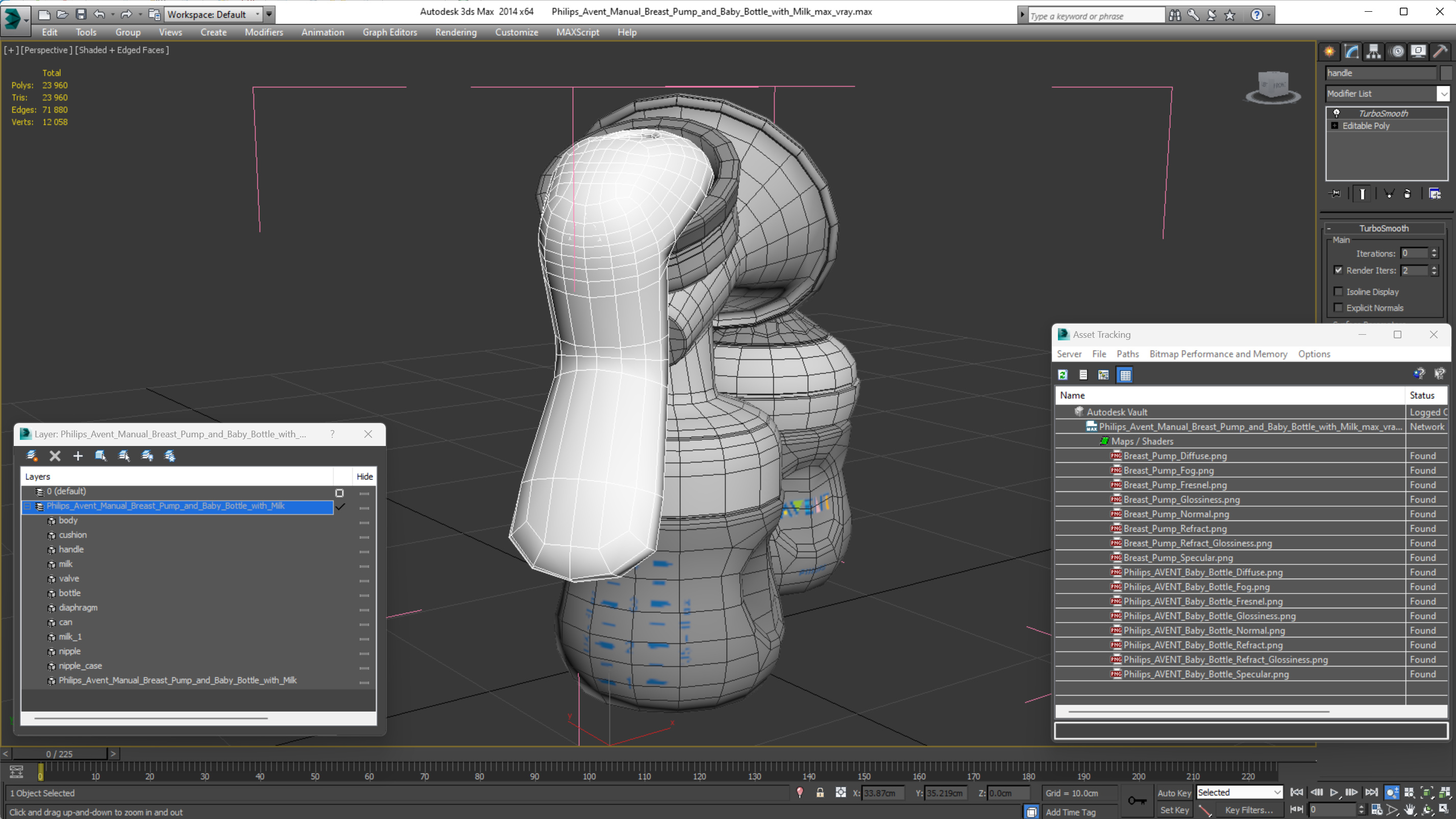Click Refresh icon in Asset Tracking
The width and height of the screenshot is (1456, 819).
[x=1063, y=375]
